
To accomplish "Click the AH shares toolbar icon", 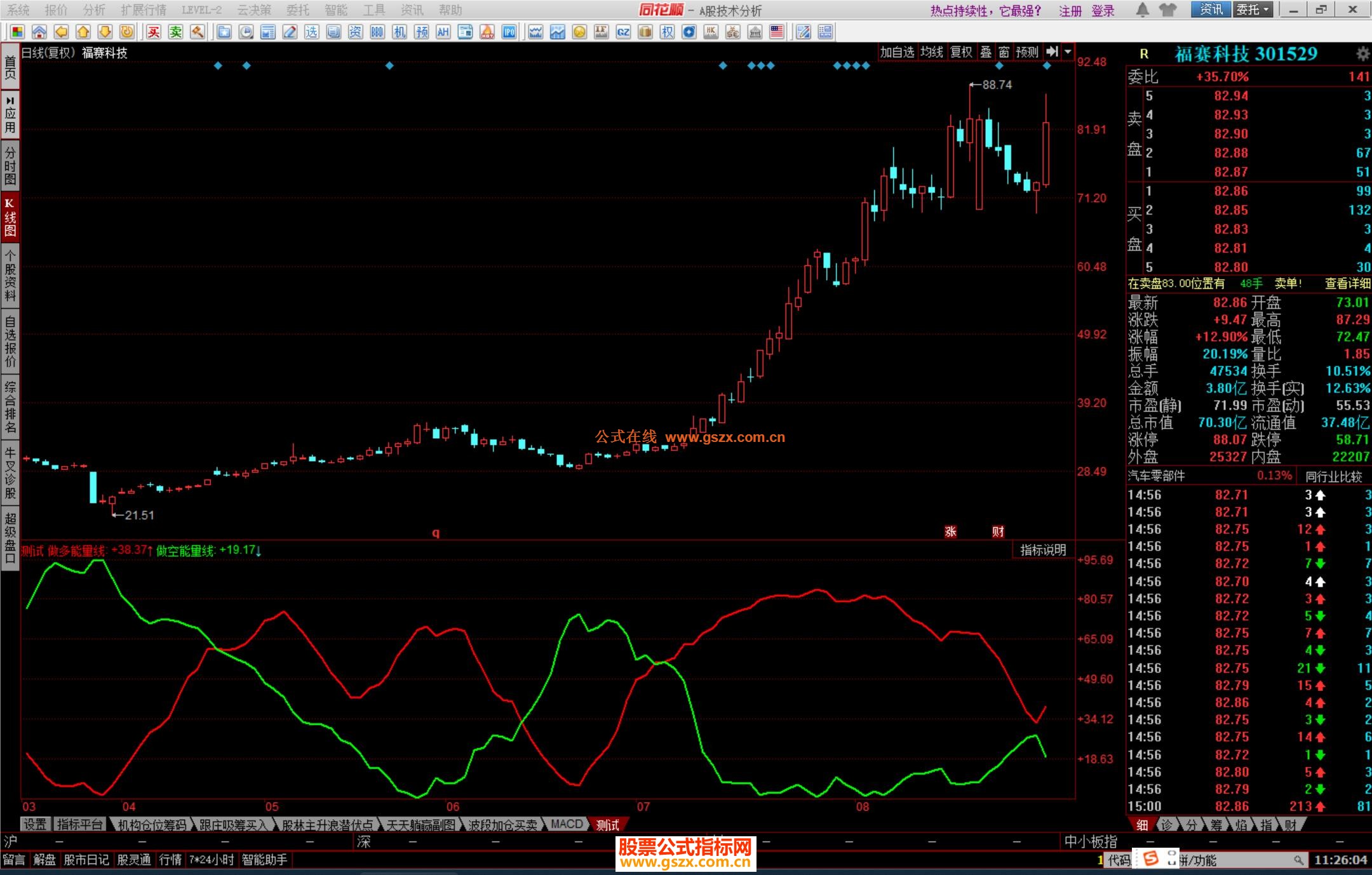I will [443, 32].
